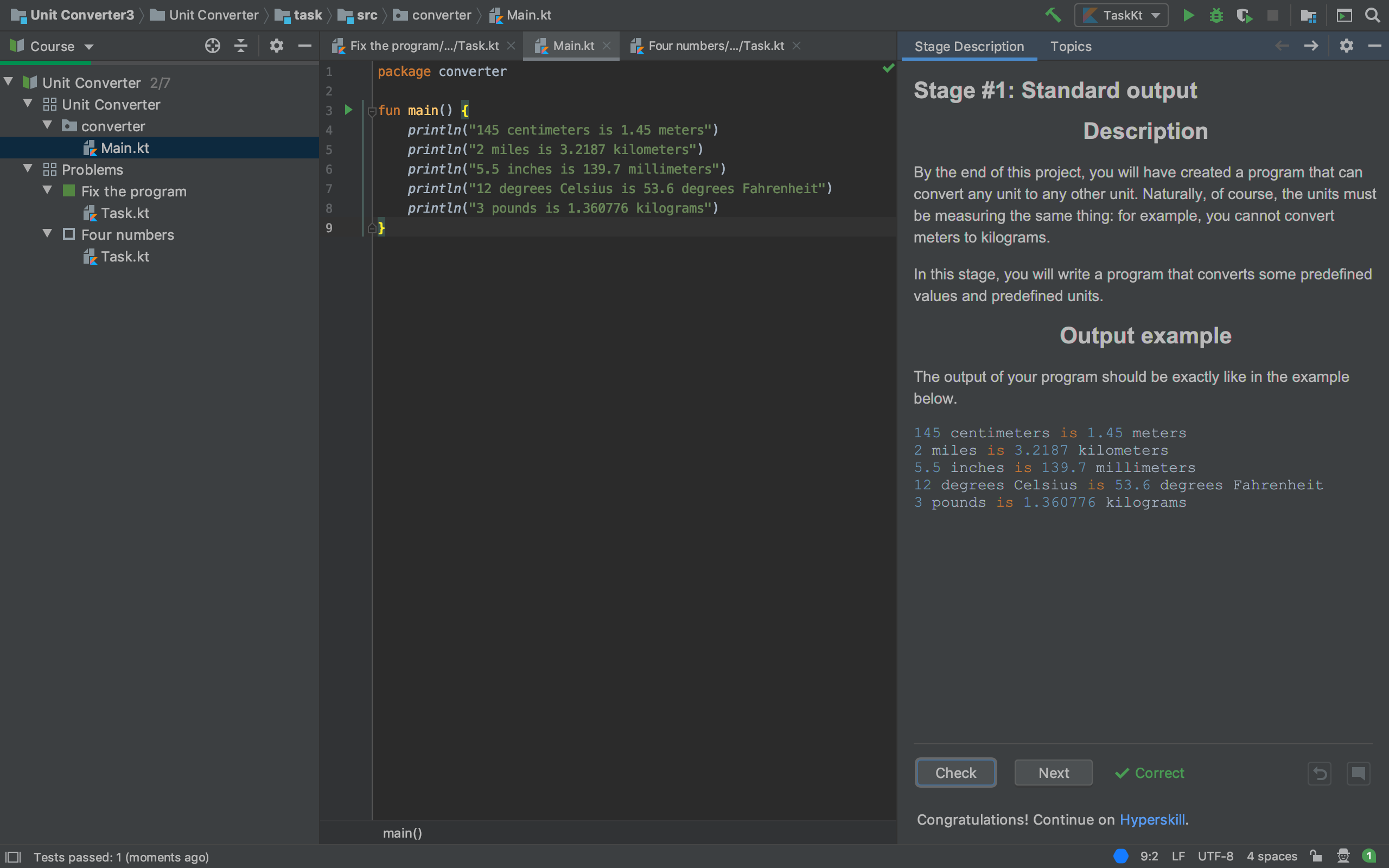Click the Build Project hammer icon

click(x=1055, y=14)
